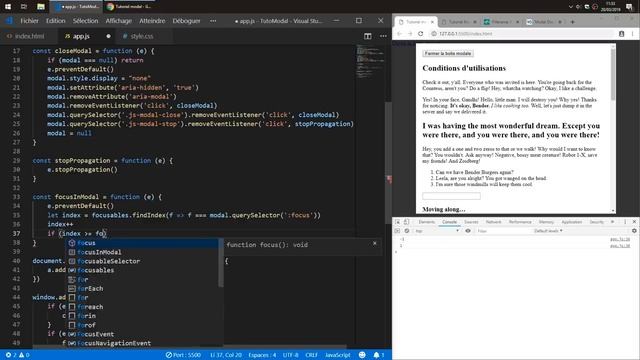Open File Explorer from the taskbar
640x360 pixels.
pyautogui.click(x=40, y=7)
